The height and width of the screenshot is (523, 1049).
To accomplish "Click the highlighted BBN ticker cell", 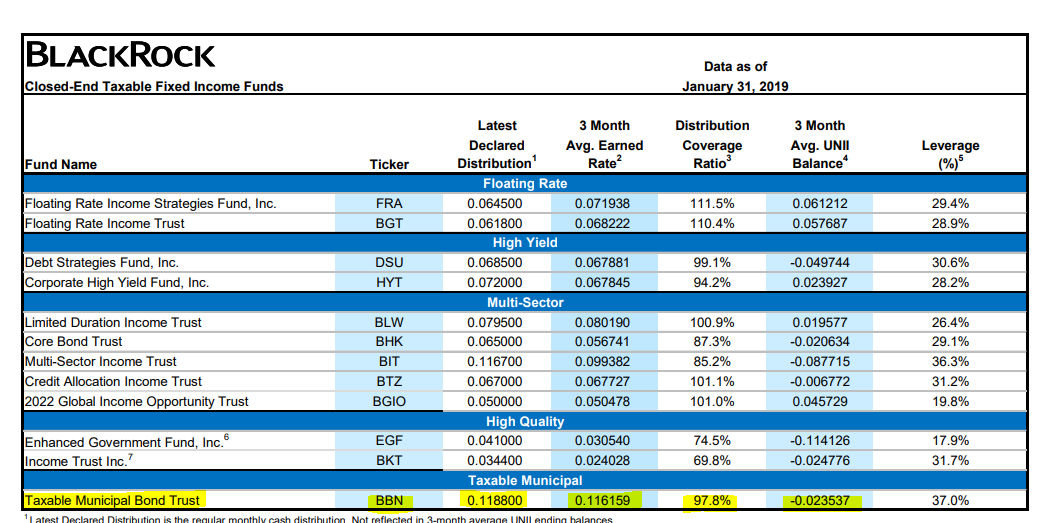I will 389,500.
